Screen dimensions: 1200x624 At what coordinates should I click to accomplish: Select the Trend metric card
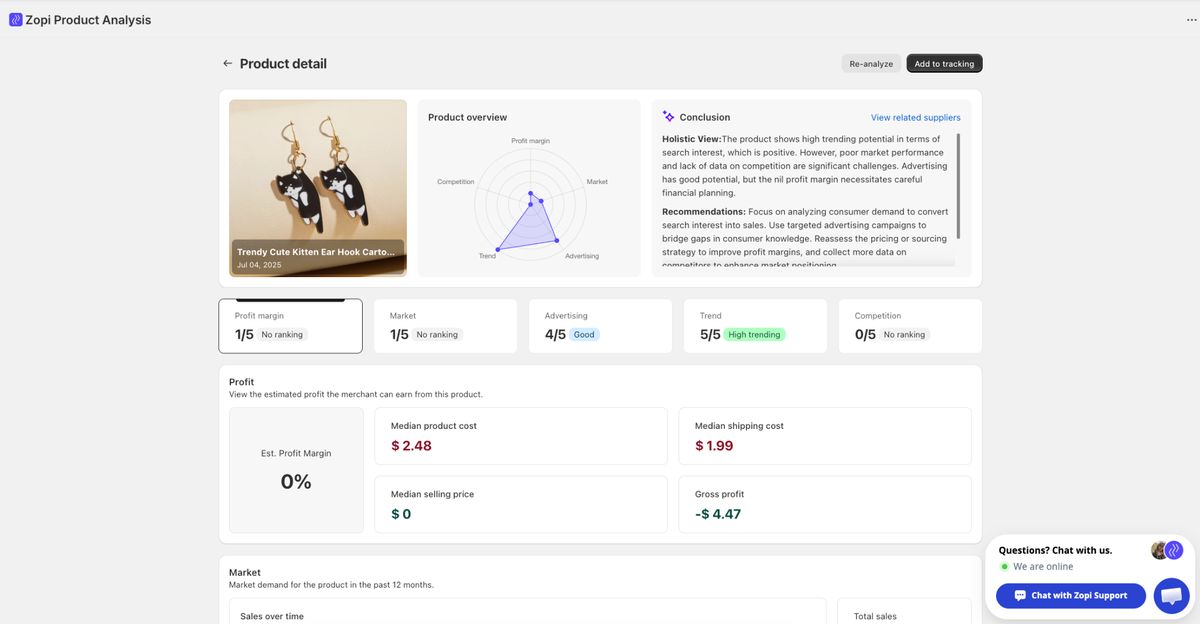tap(755, 325)
